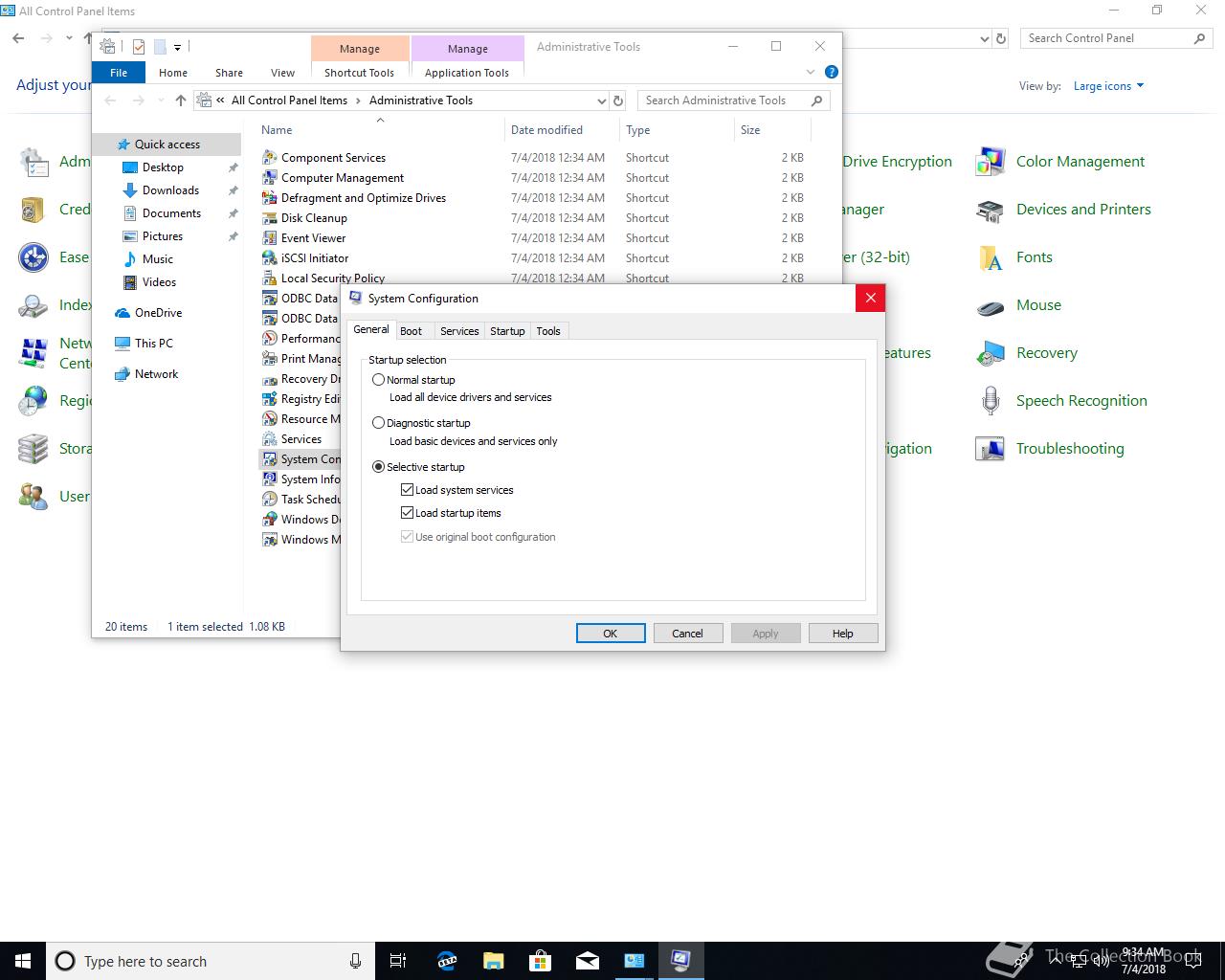Open the Share ribbon tab
The width and height of the screenshot is (1225, 980).
click(x=229, y=73)
